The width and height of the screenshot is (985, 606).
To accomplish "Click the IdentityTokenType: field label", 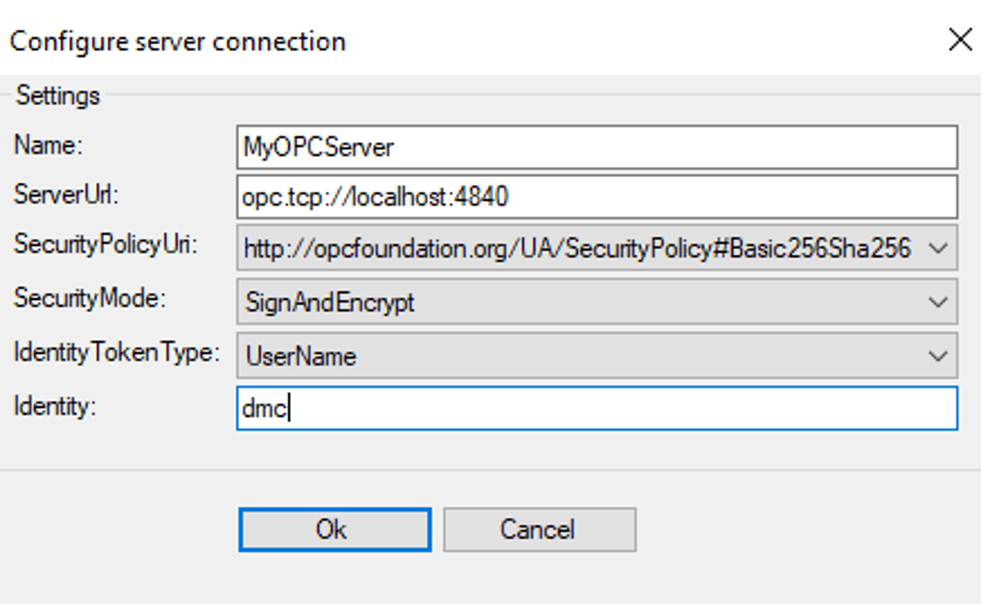I will 117,352.
